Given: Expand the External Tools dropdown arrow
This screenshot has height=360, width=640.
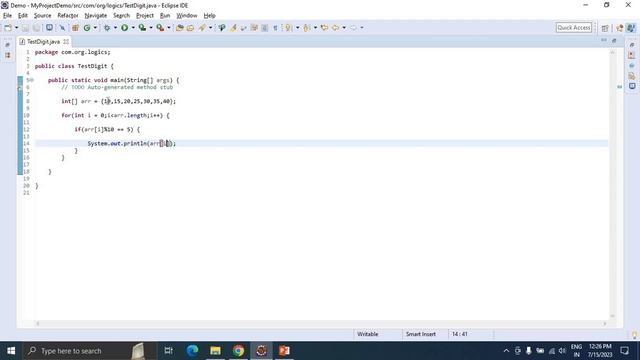Looking at the screenshot, I should point(169,28).
